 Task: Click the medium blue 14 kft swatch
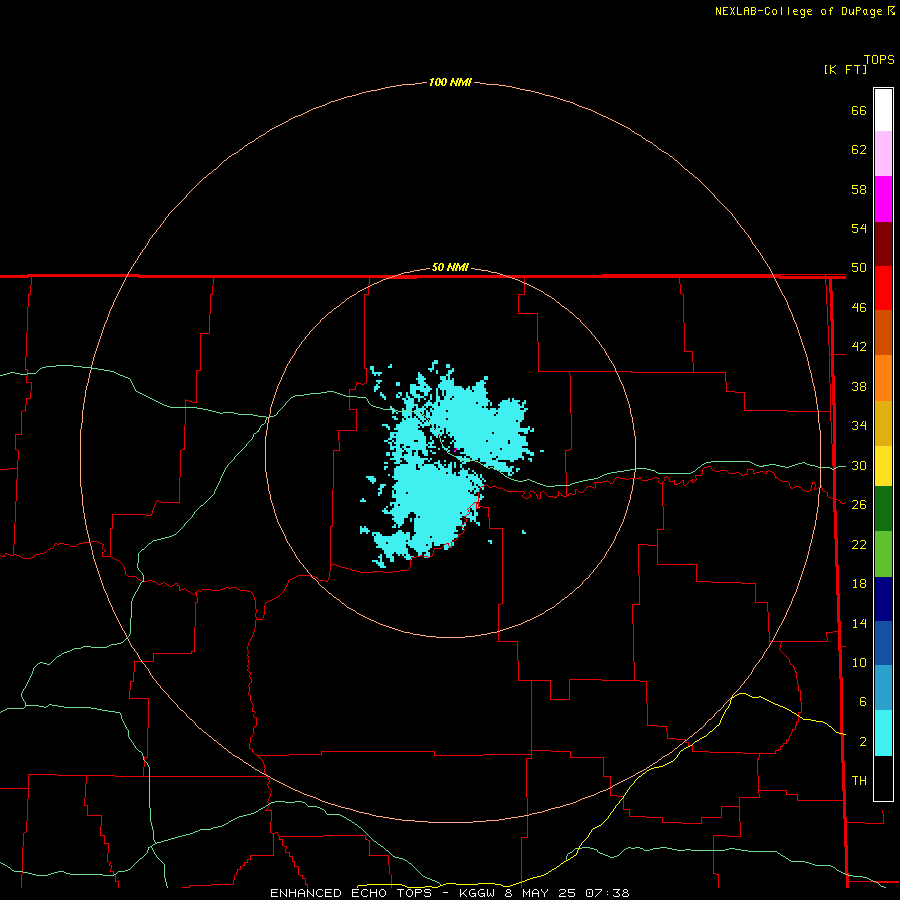[883, 643]
